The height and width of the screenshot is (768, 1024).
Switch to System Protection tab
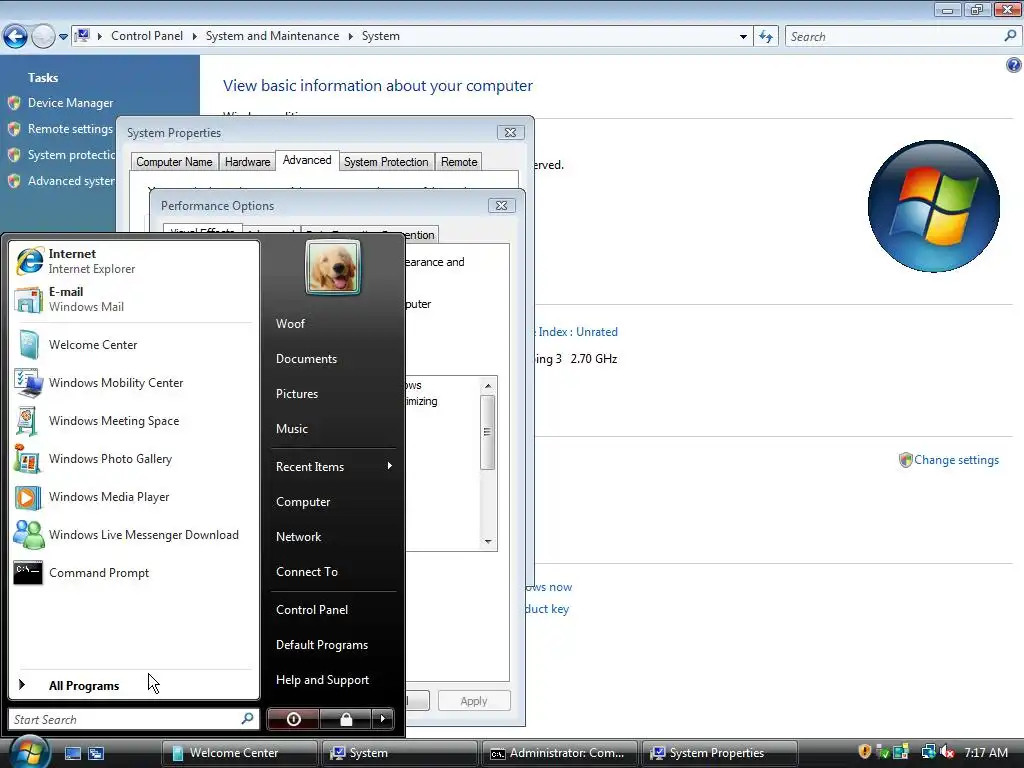pos(386,161)
